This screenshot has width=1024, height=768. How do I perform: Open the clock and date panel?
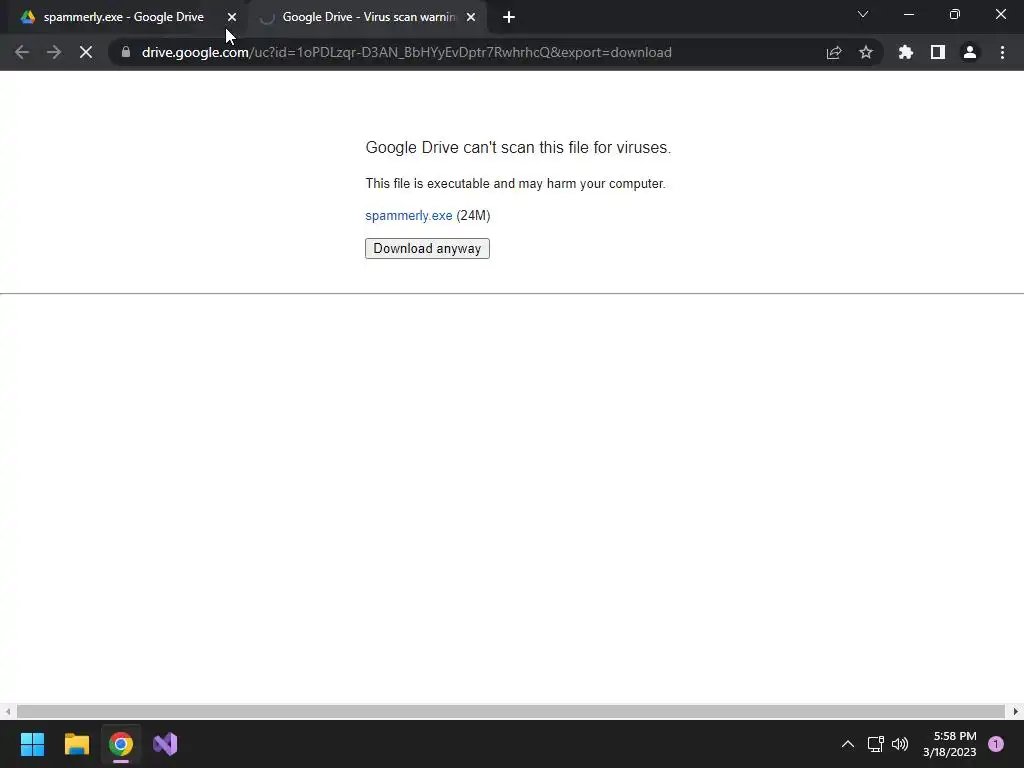pyautogui.click(x=950, y=744)
